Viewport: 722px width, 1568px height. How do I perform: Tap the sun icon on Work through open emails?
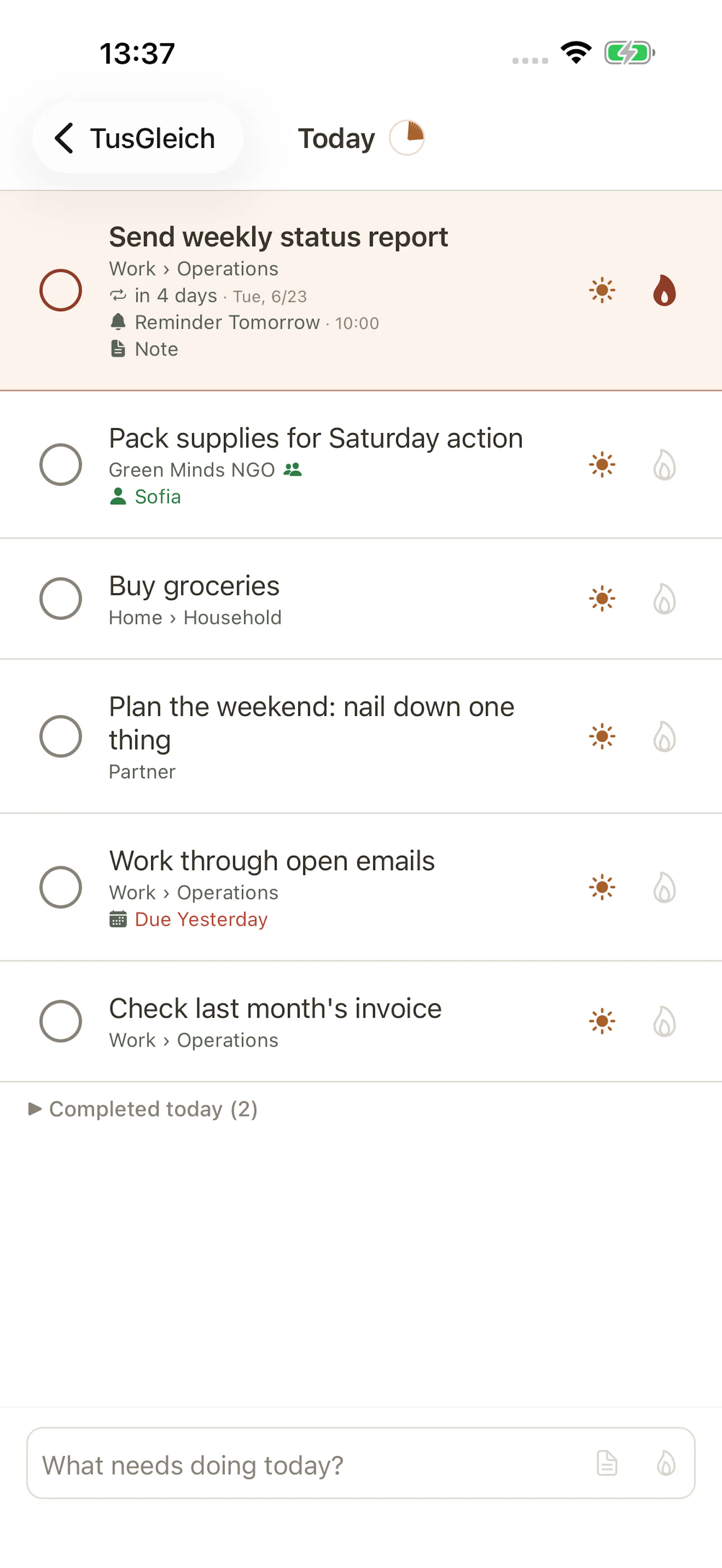coord(602,887)
